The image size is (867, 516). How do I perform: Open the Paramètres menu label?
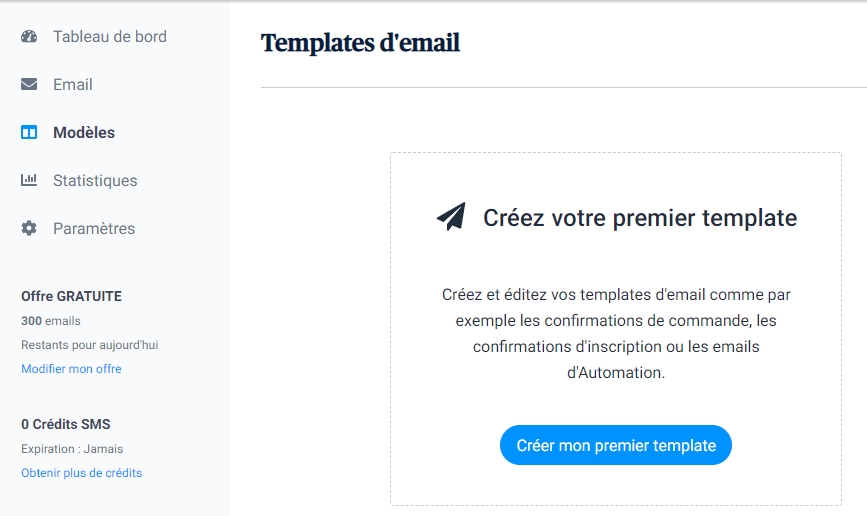click(94, 229)
